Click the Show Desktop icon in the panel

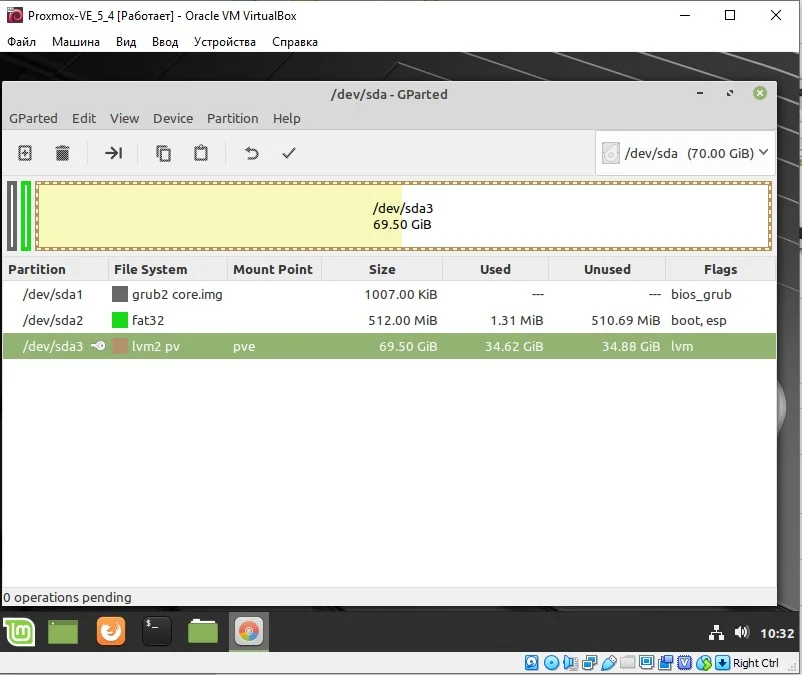tap(63, 632)
